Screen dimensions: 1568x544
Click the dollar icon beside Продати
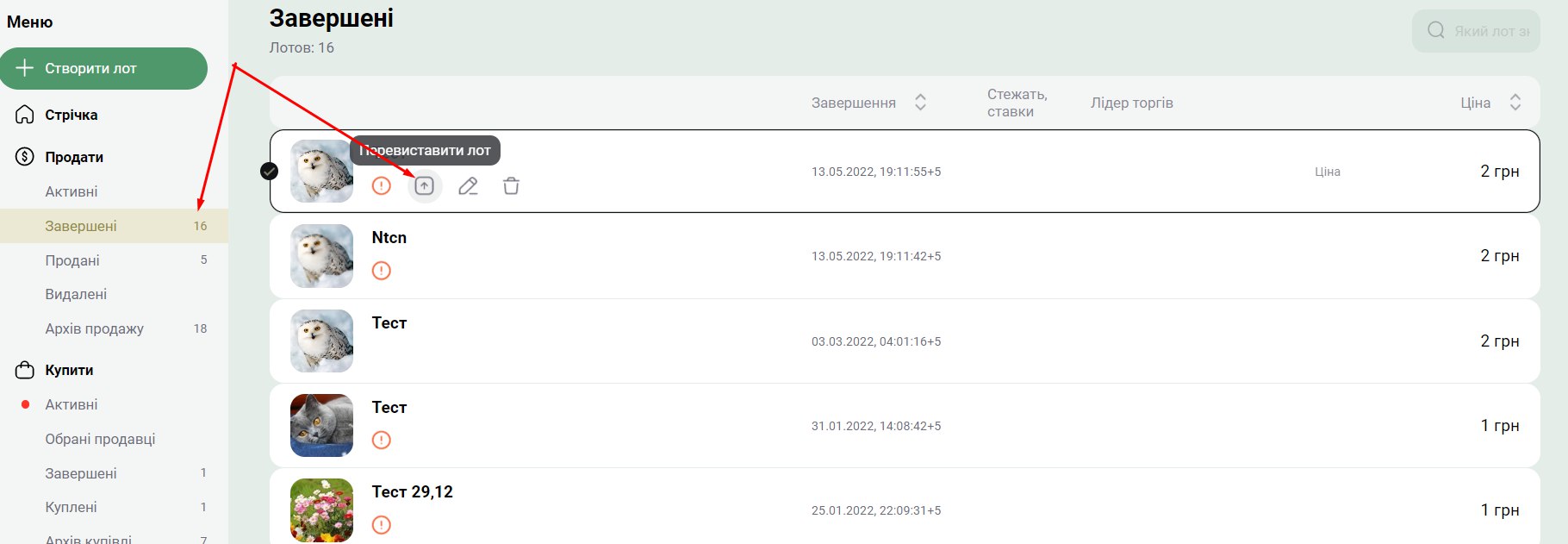pyautogui.click(x=25, y=157)
